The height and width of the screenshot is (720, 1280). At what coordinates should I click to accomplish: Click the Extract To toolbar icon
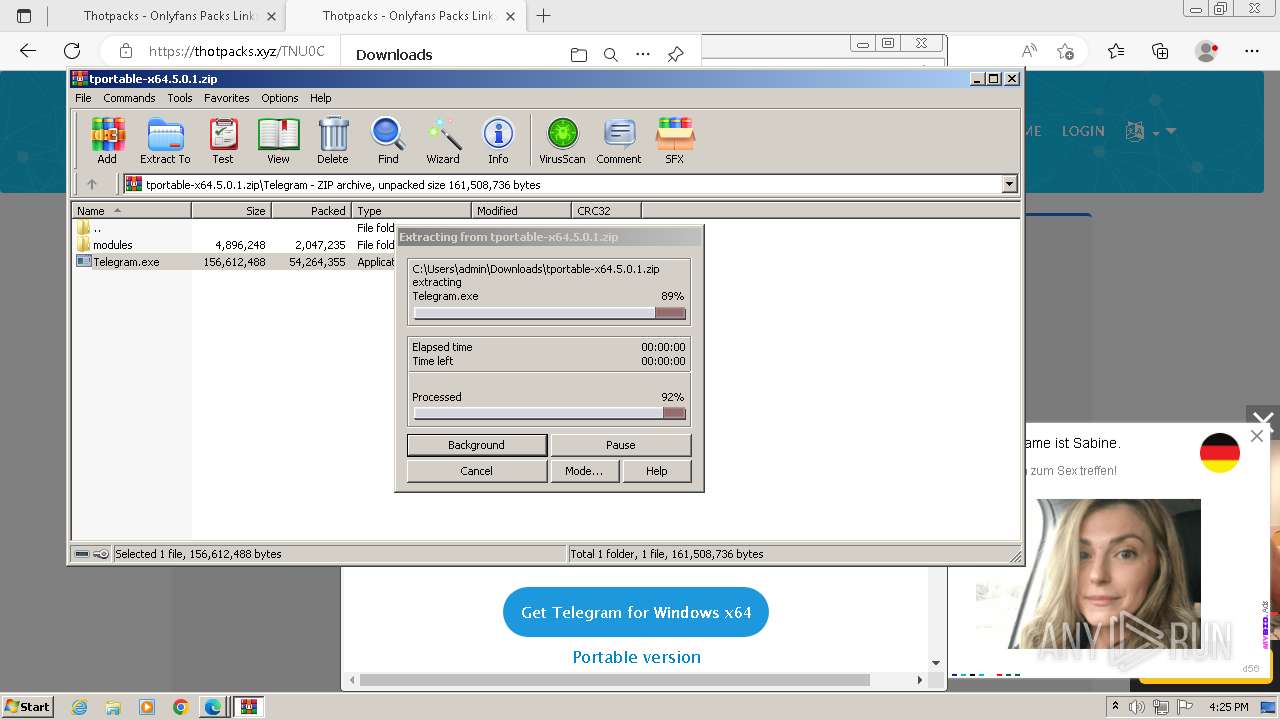165,140
